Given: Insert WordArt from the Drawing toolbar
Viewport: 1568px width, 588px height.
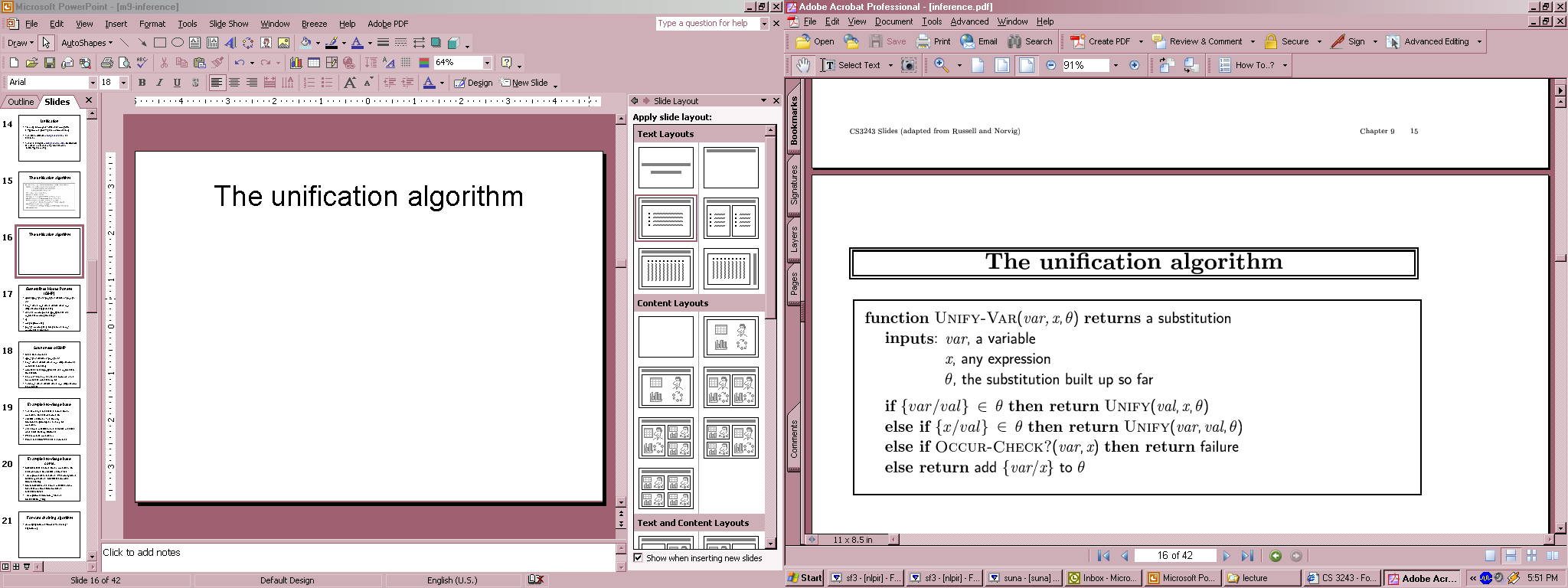Looking at the screenshot, I should pyautogui.click(x=230, y=43).
